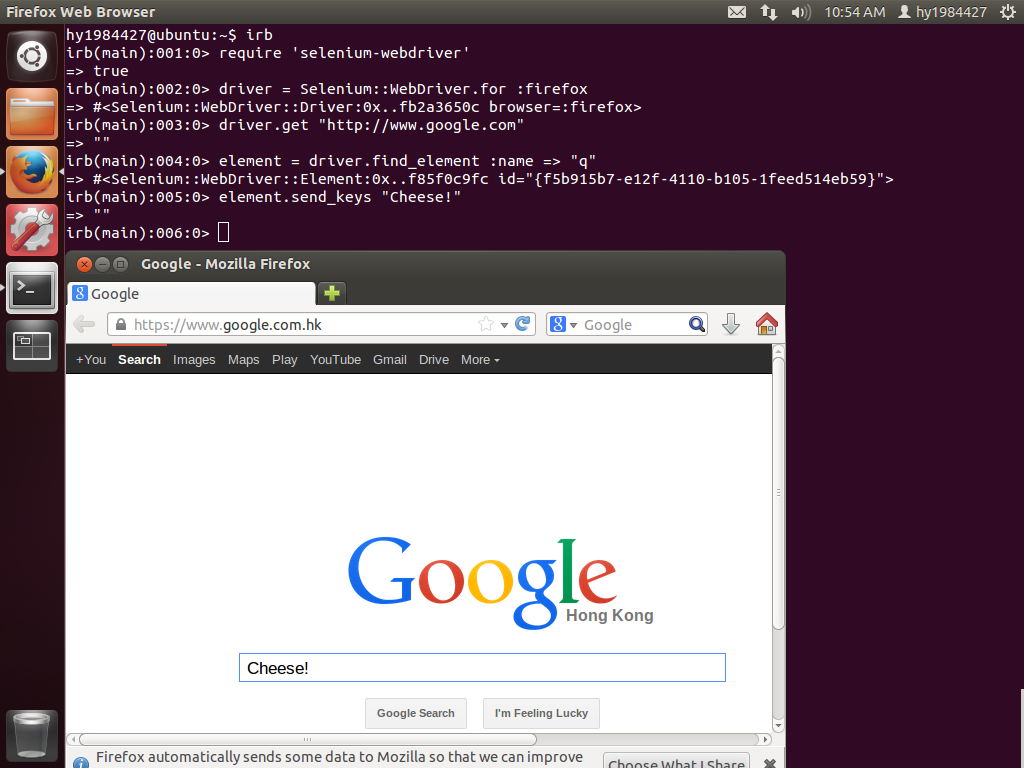Dismiss the Firefox data notification bar
Image resolution: width=1024 pixels, height=768 pixels.
click(x=770, y=763)
